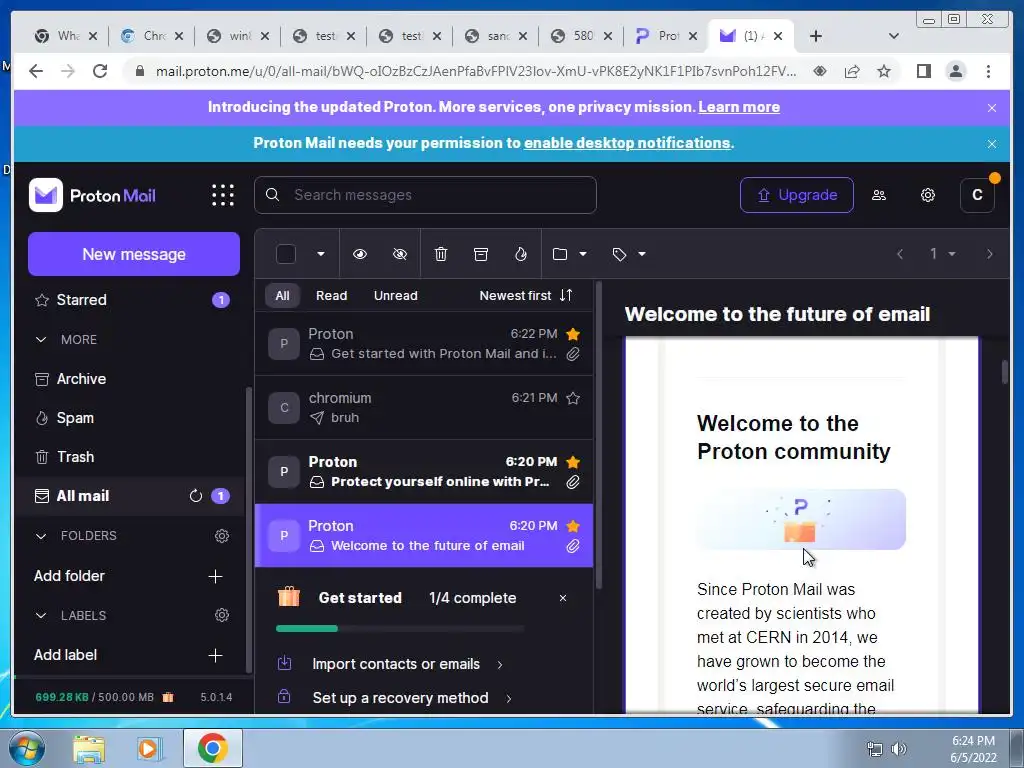Open Windows Explorer from taskbar
Viewport: 1024px width, 768px height.
tap(89, 748)
